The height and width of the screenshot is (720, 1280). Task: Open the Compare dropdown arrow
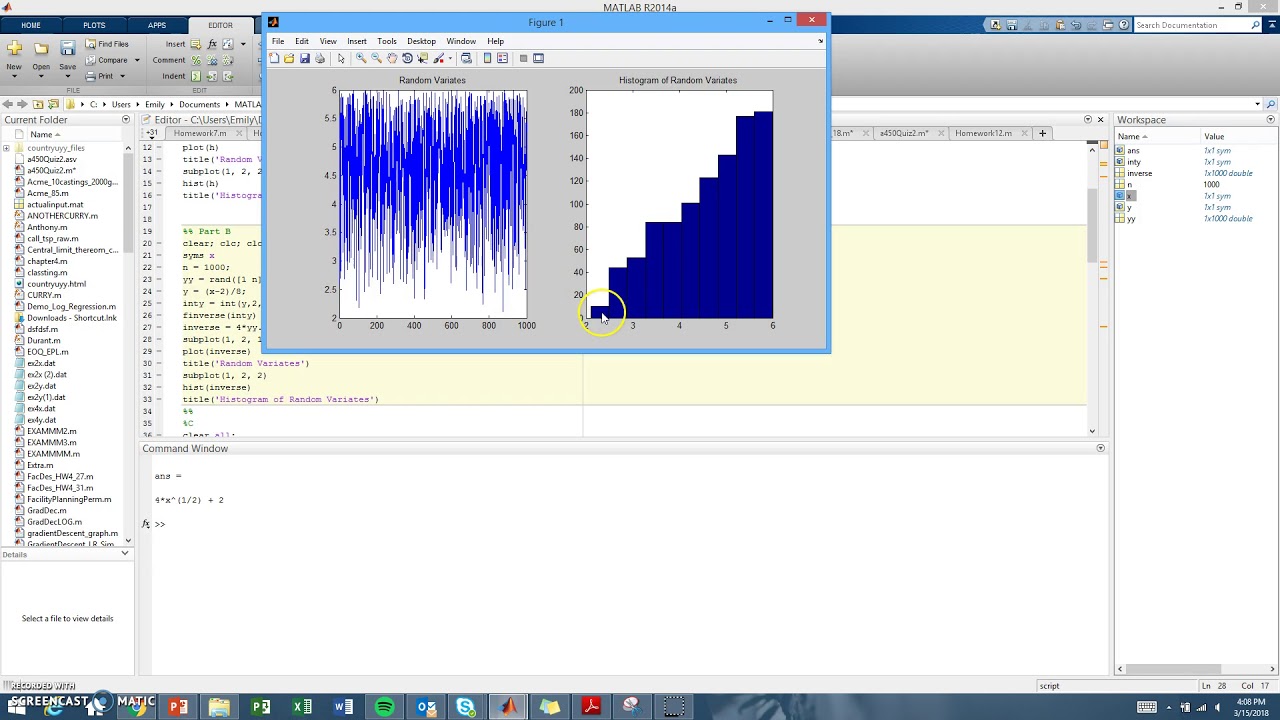coord(136,60)
